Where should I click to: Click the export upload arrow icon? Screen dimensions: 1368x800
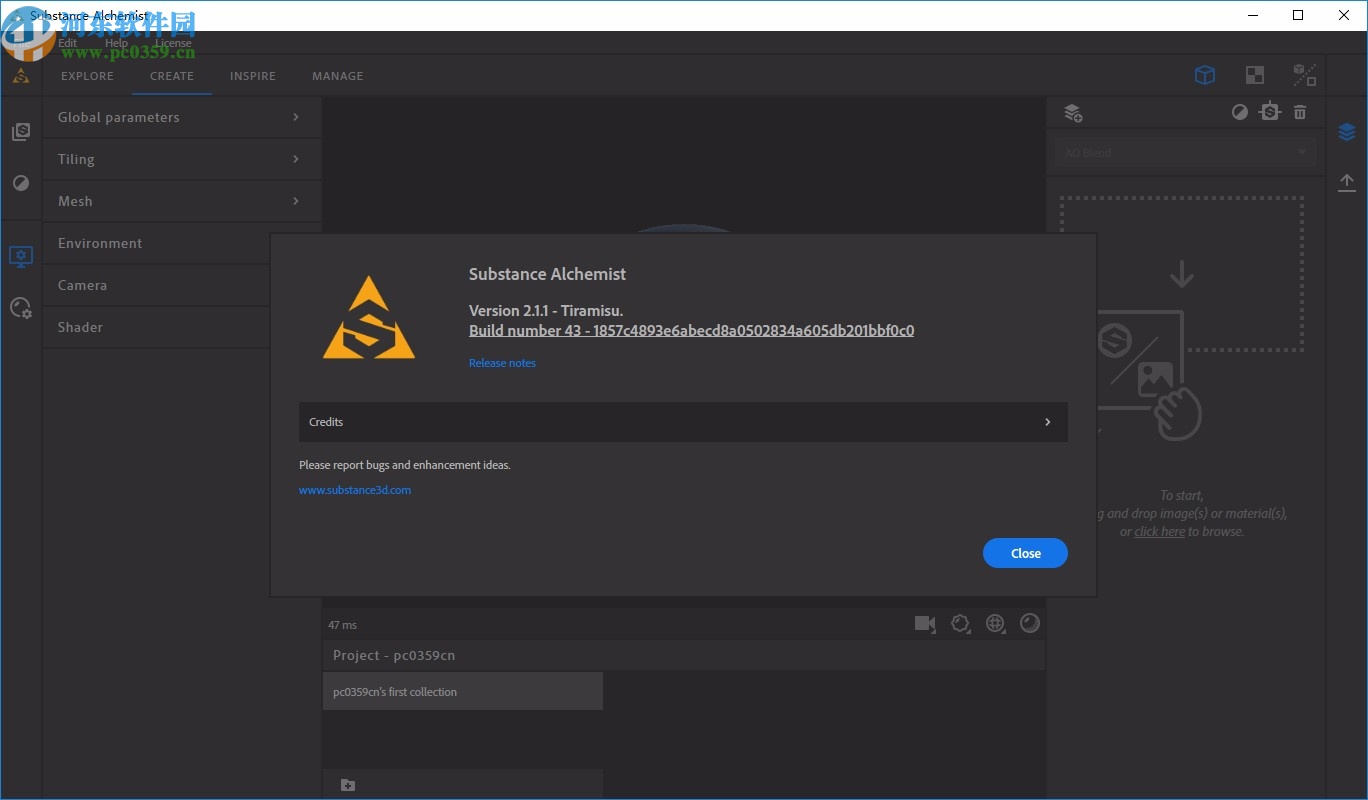[x=1347, y=182]
